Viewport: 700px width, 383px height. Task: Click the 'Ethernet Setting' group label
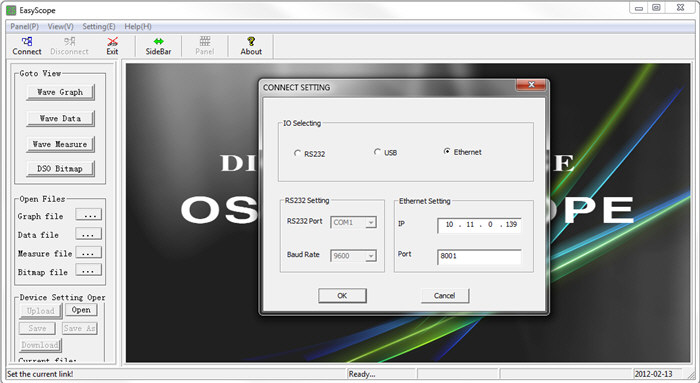coord(425,201)
